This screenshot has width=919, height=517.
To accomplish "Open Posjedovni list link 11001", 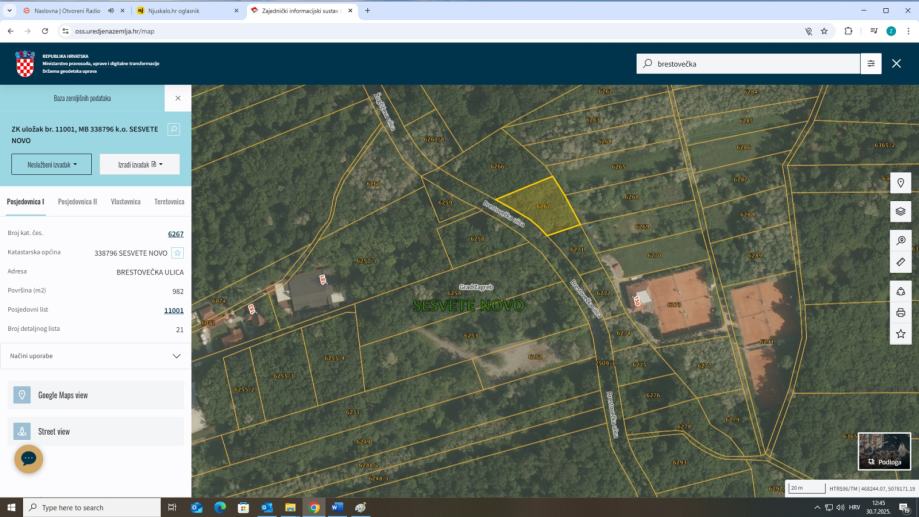I will pyautogui.click(x=173, y=311).
